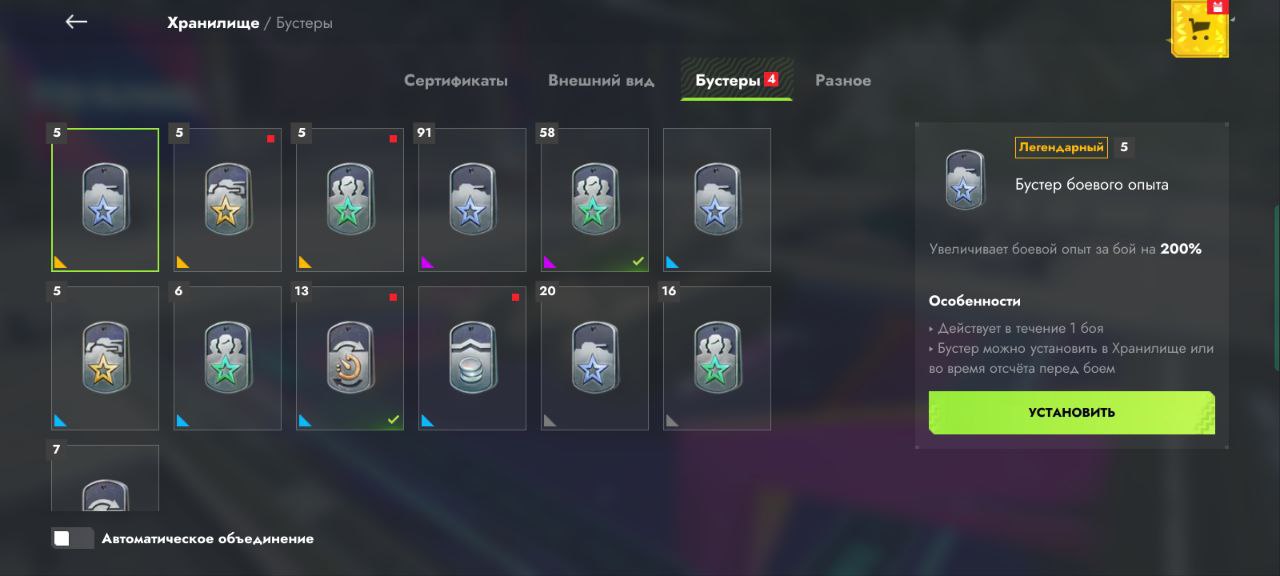Image resolution: width=1280 pixels, height=576 pixels.
Task: Select the orange clock booster with count 13
Action: 350,358
